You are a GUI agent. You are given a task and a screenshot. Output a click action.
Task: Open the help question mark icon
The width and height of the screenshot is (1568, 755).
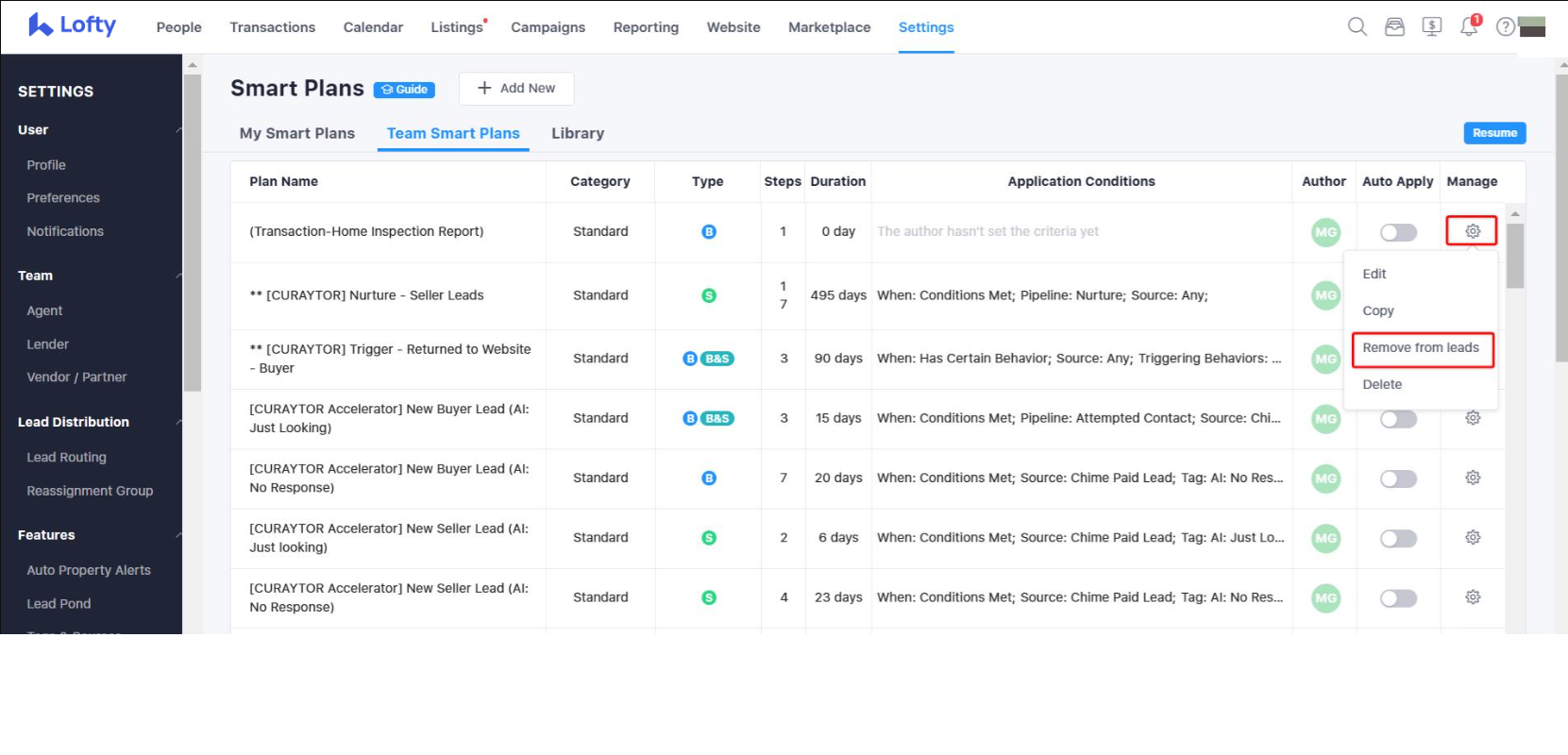1506,26
